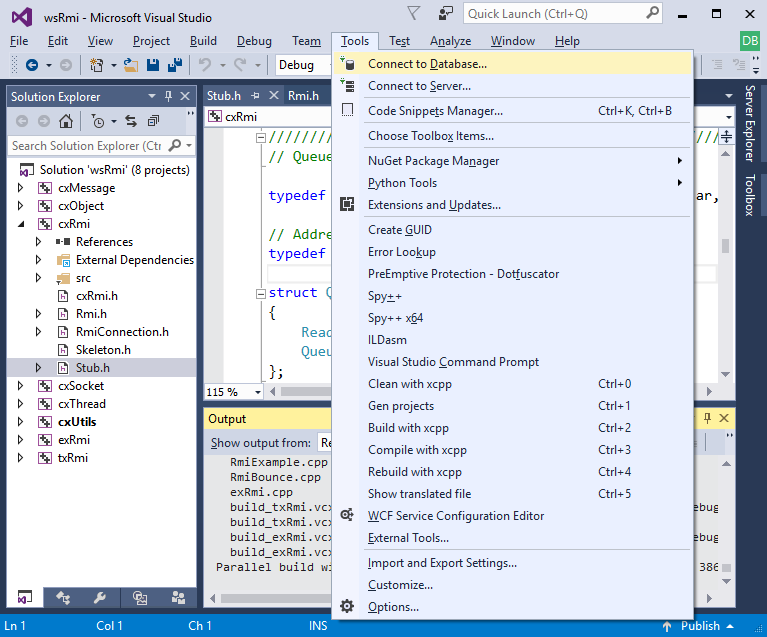Image resolution: width=767 pixels, height=637 pixels.
Task: Close the Output window
Action: point(724,418)
